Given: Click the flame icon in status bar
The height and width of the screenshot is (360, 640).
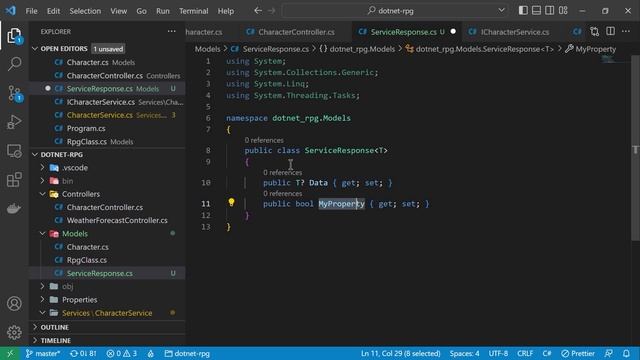Looking at the screenshot, I should pyautogui.click(x=151, y=353).
